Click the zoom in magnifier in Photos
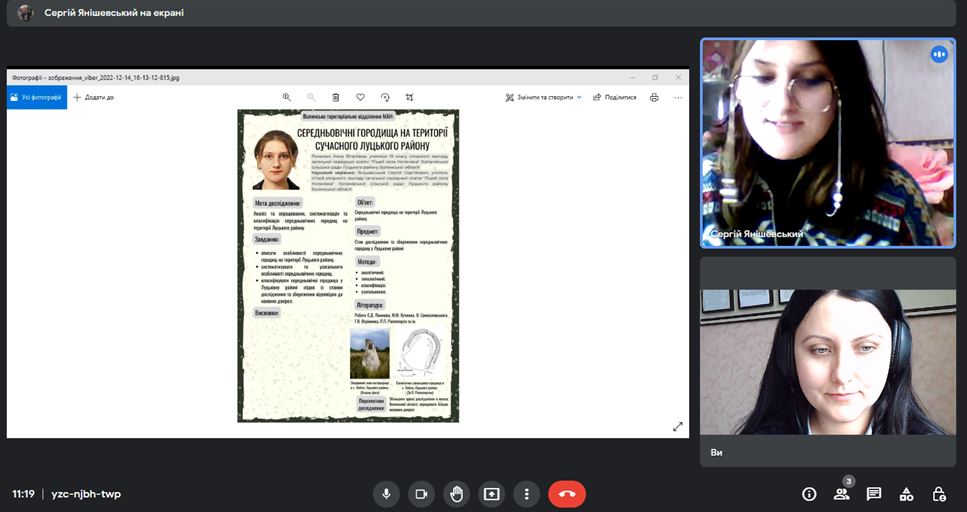 tap(287, 97)
